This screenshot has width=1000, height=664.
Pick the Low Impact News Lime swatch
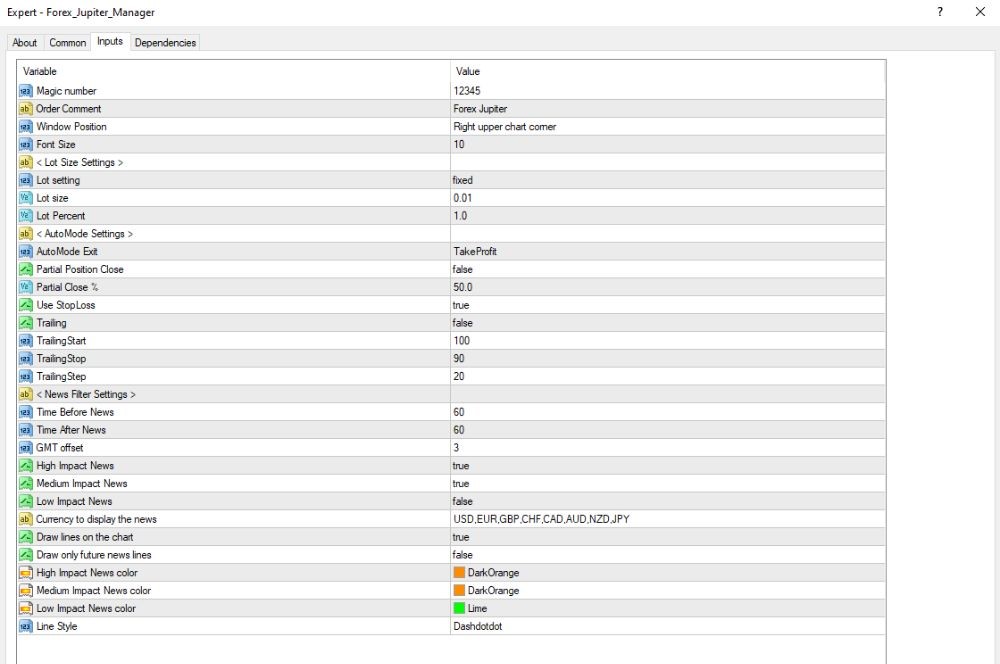click(x=459, y=609)
